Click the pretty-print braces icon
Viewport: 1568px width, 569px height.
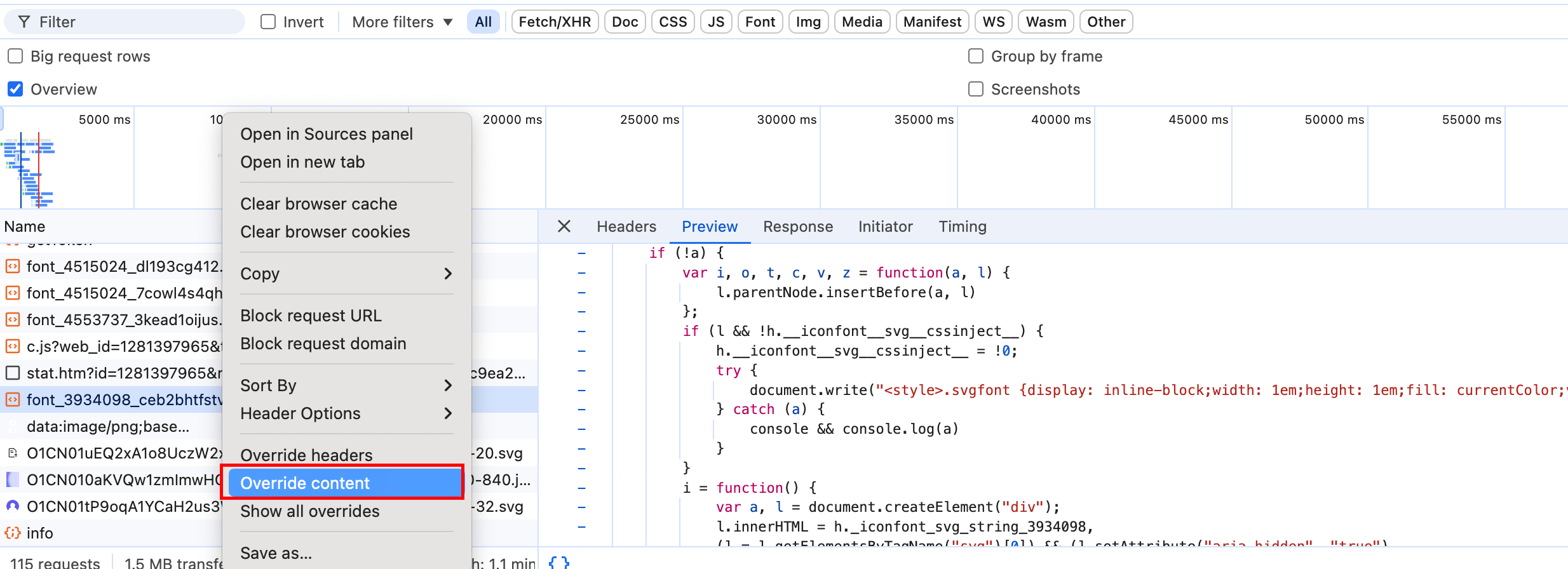(x=558, y=562)
